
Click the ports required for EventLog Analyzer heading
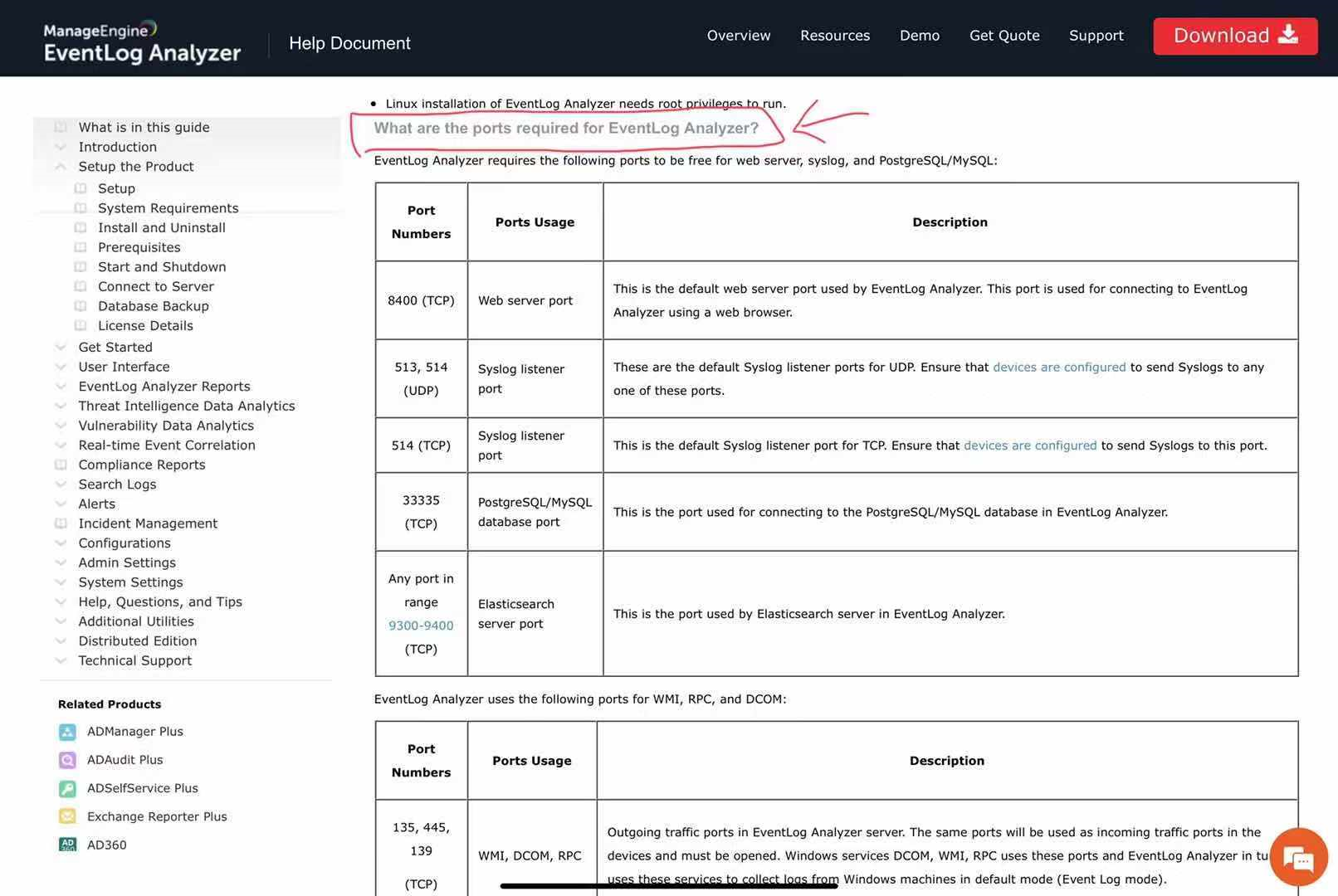click(x=566, y=129)
